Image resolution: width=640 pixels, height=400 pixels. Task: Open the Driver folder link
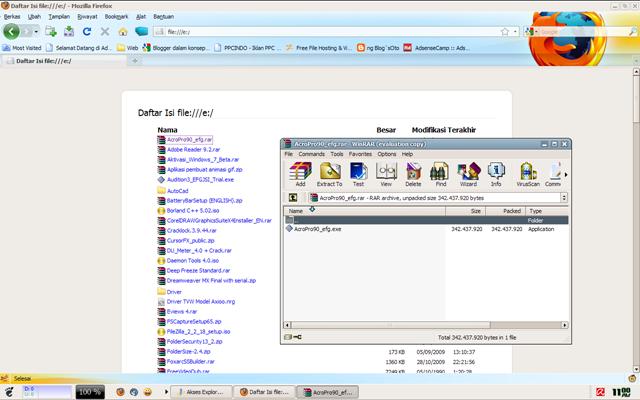(x=174, y=292)
